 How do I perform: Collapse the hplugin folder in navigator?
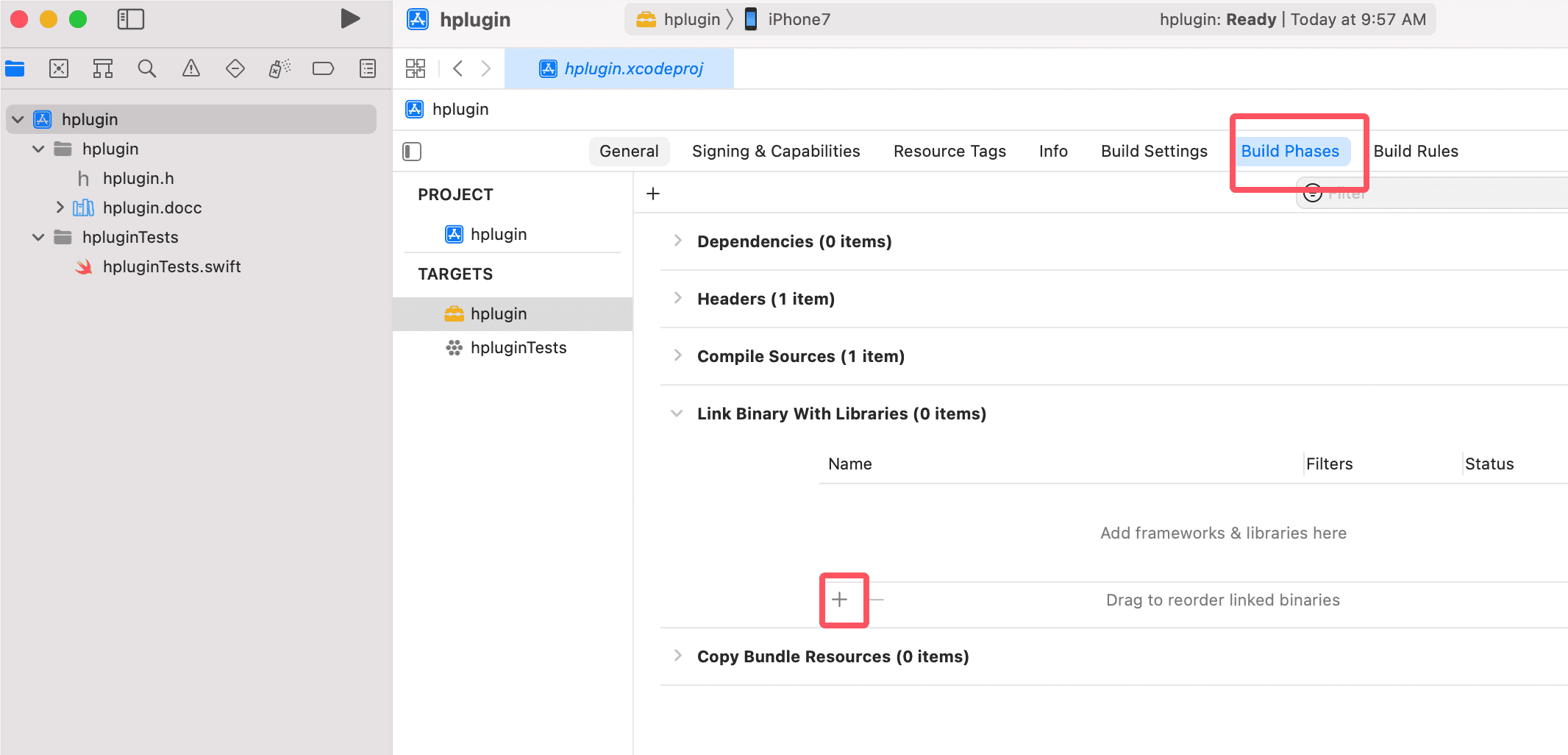click(x=38, y=149)
